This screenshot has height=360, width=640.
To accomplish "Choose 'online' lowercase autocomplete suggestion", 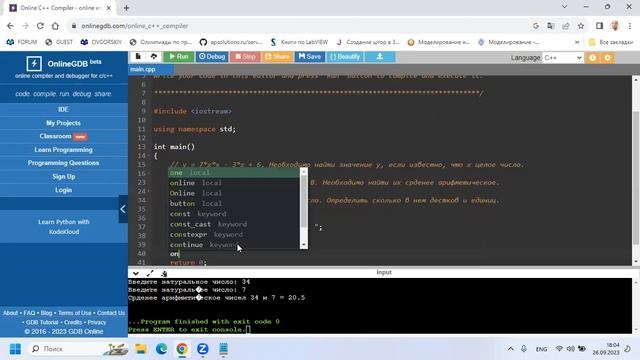I will point(234,183).
